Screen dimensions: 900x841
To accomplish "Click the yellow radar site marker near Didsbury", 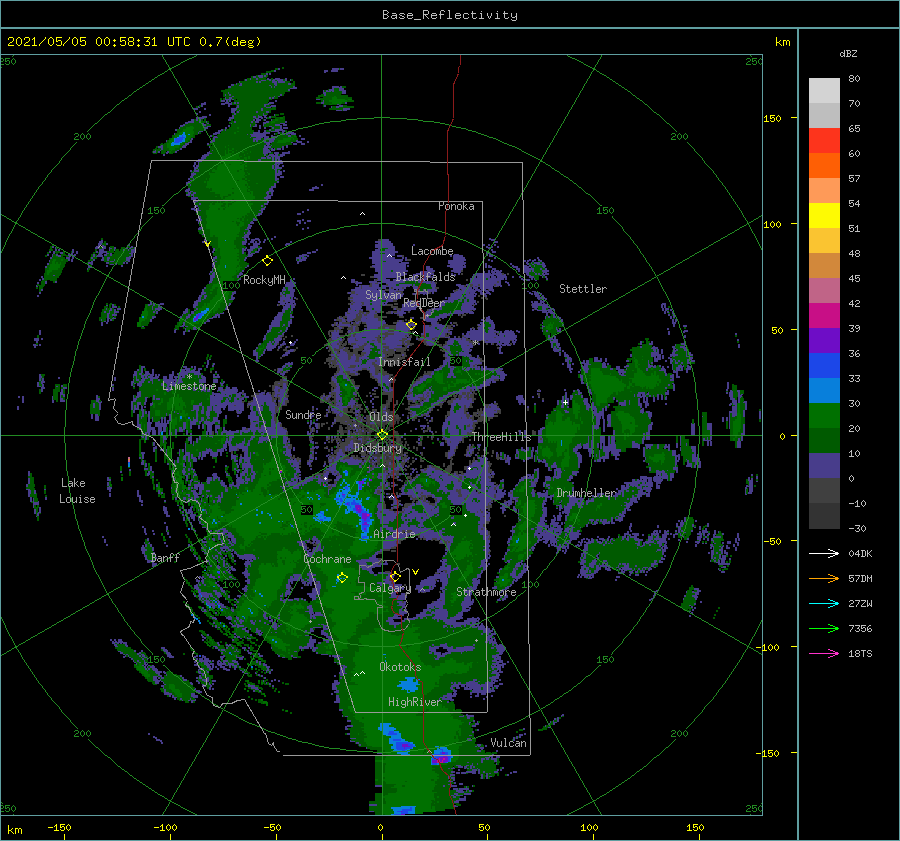I will click(382, 435).
